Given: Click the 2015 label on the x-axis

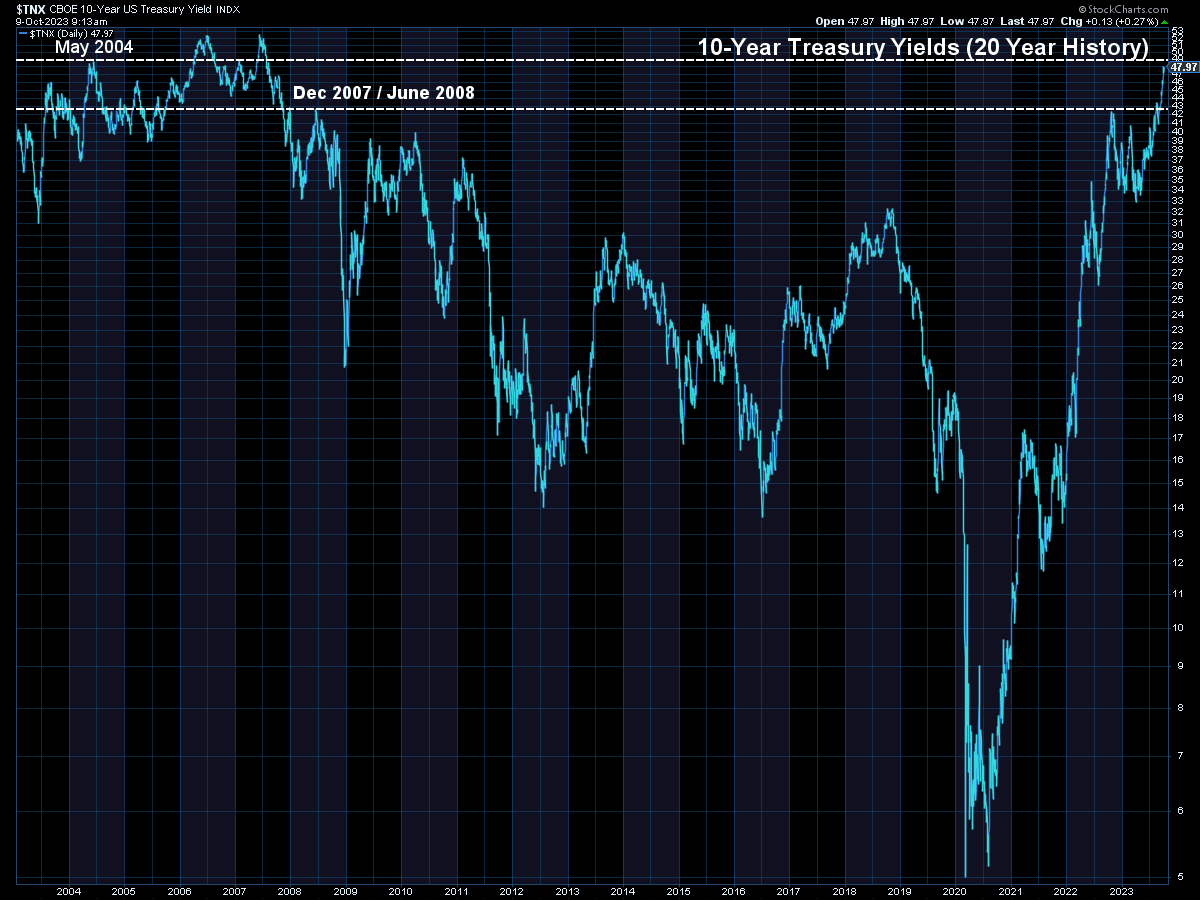Looking at the screenshot, I should 677,891.
